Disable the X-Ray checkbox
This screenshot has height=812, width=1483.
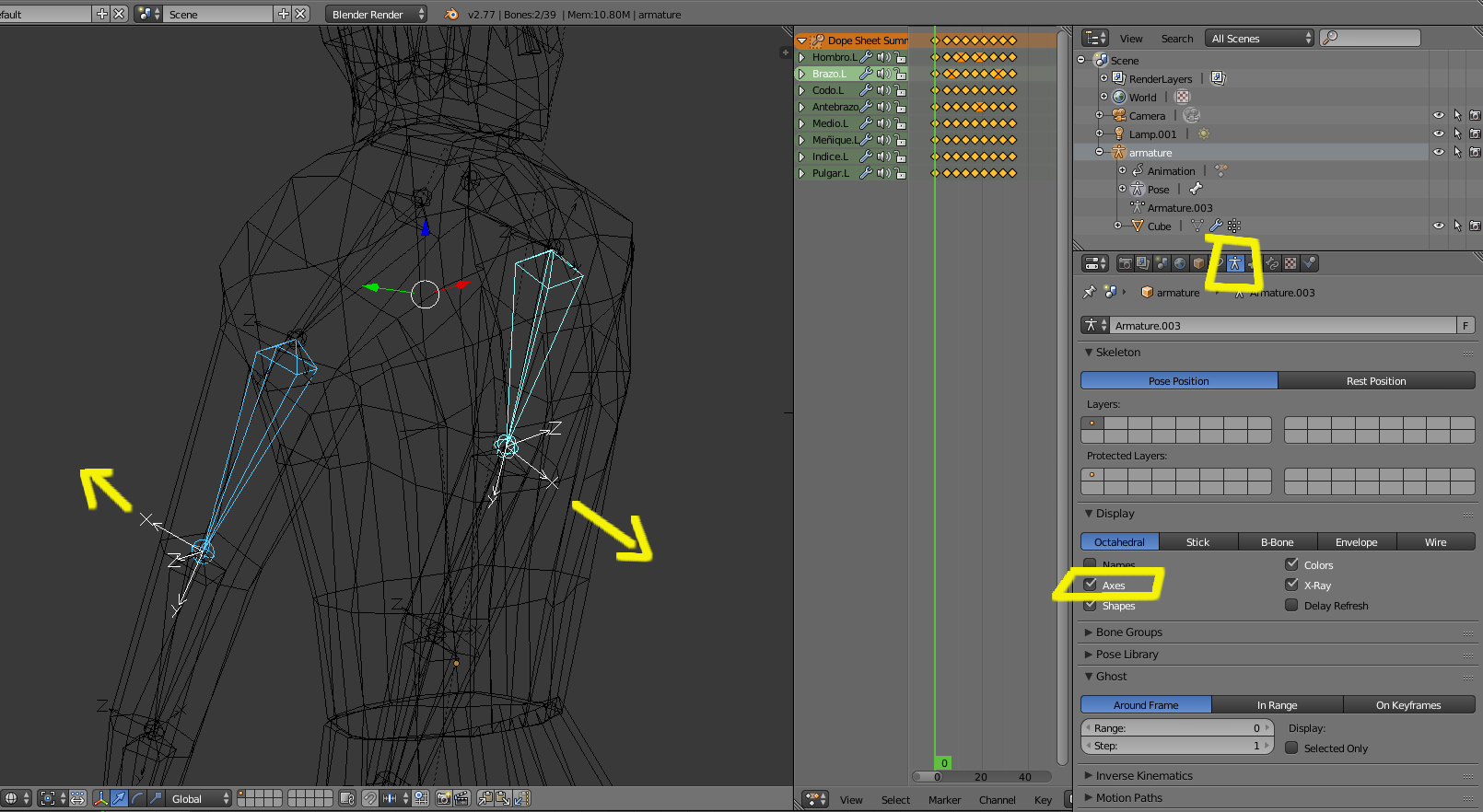[x=1291, y=585]
